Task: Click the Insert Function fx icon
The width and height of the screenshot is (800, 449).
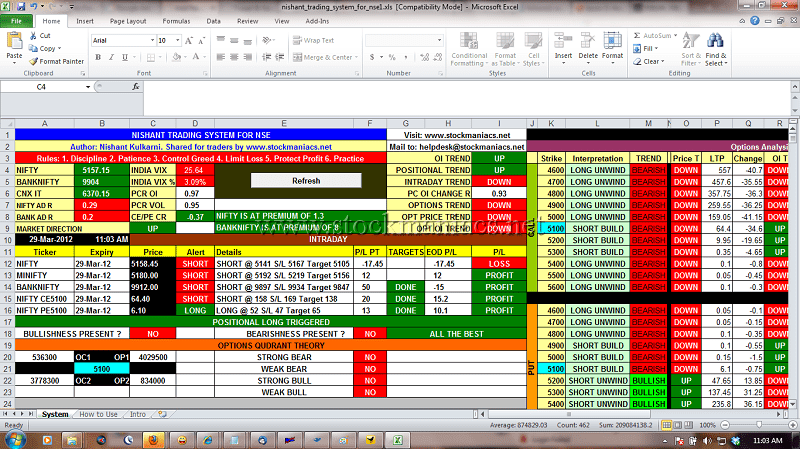Action: tap(136, 87)
